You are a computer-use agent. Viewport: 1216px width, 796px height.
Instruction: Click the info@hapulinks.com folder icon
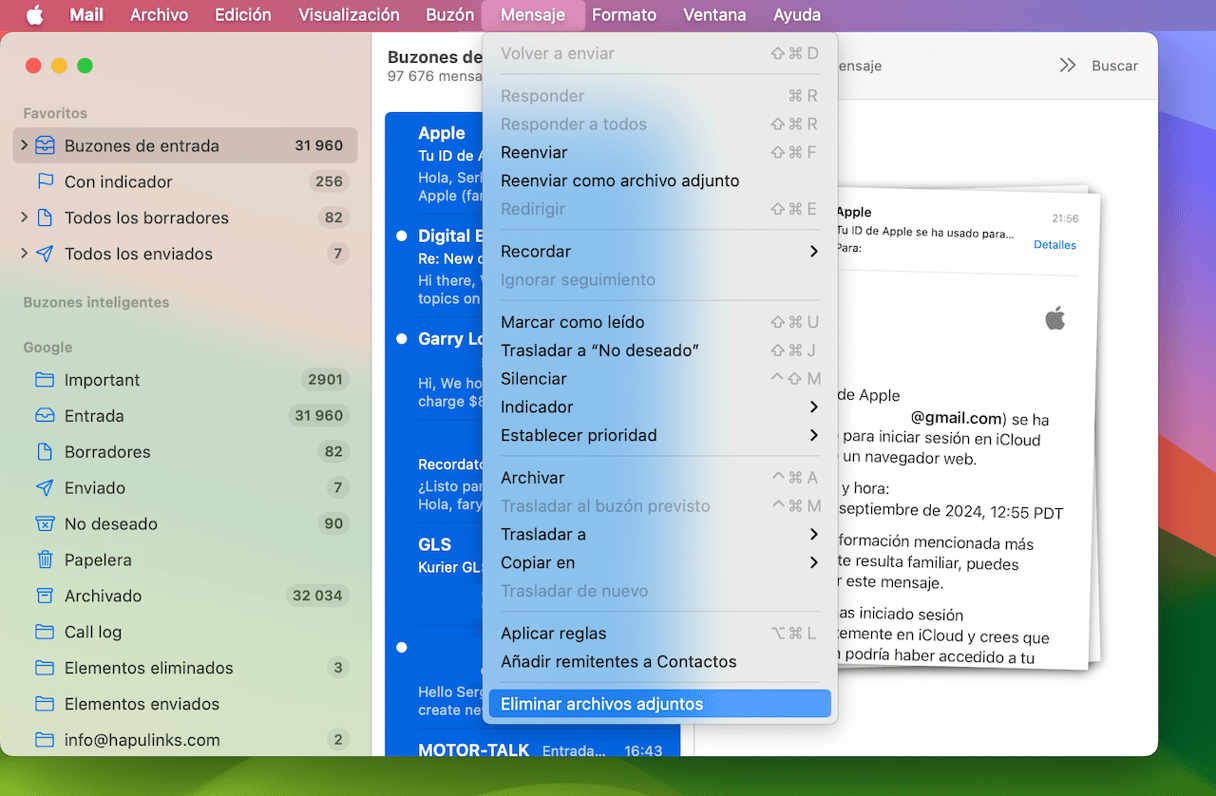point(44,740)
